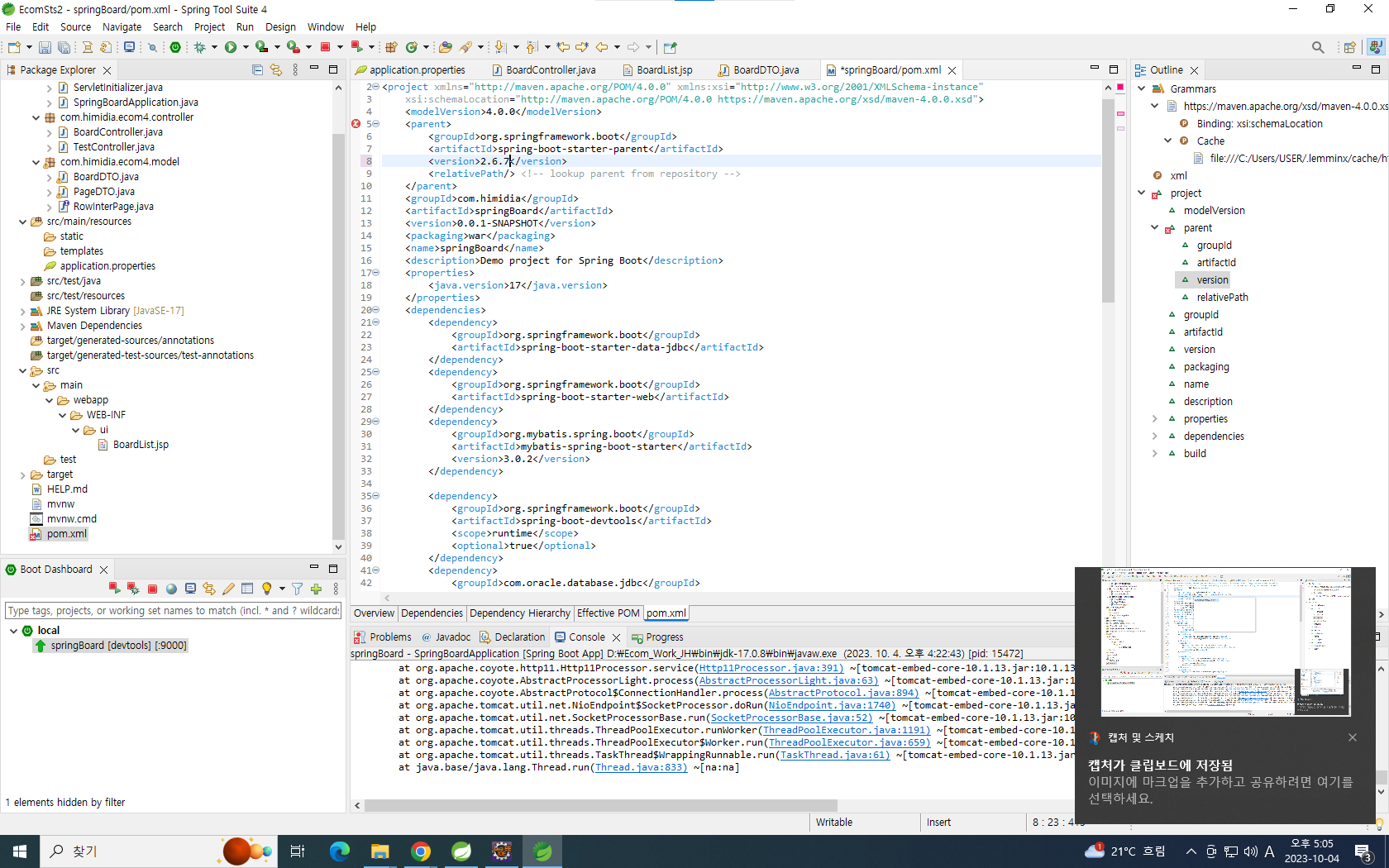Viewport: 1389px width, 868px height.
Task: Click the console horizontal scrollbar thumb
Action: [601, 805]
